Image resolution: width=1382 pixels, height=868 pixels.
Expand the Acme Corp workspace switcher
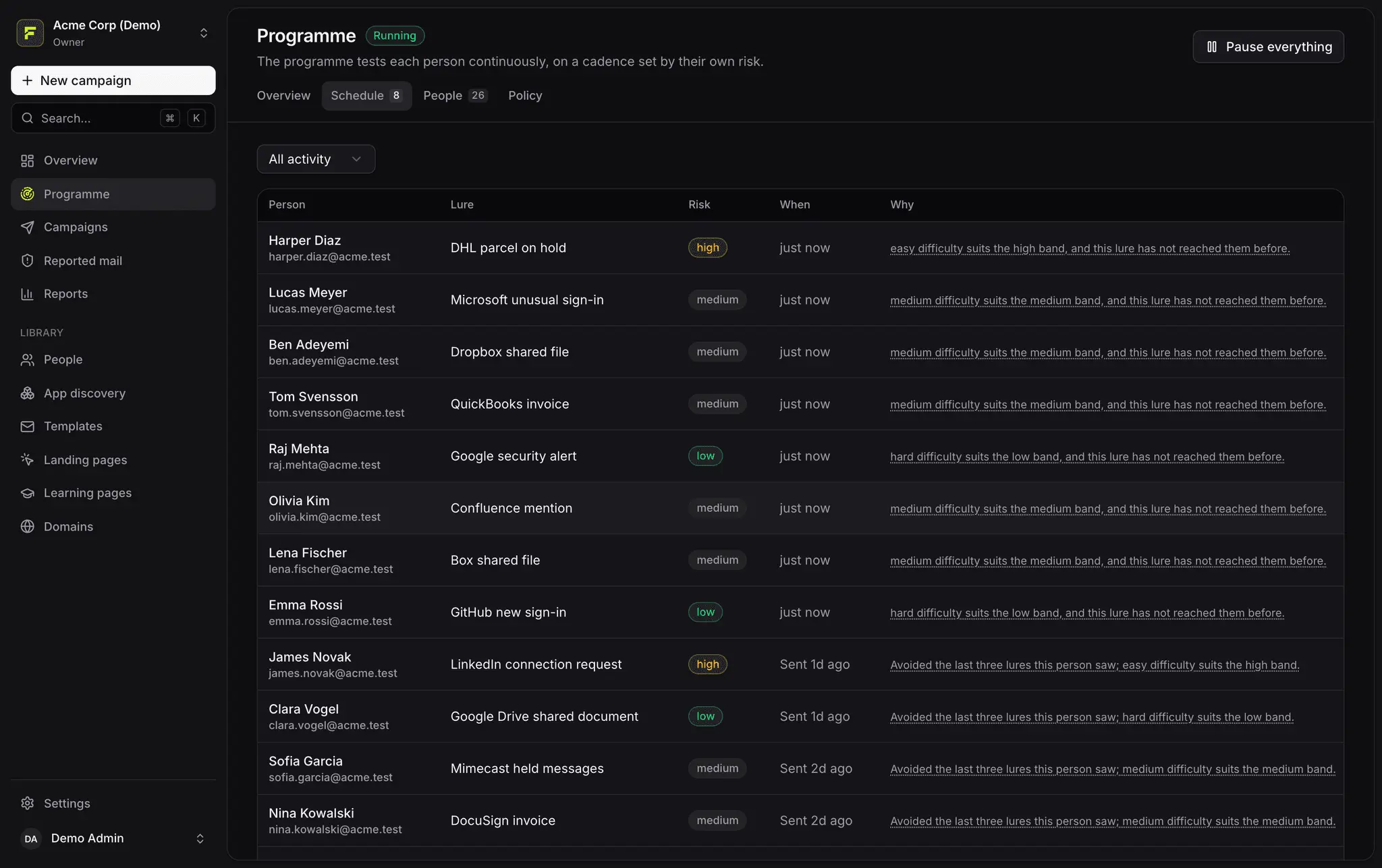pyautogui.click(x=203, y=33)
